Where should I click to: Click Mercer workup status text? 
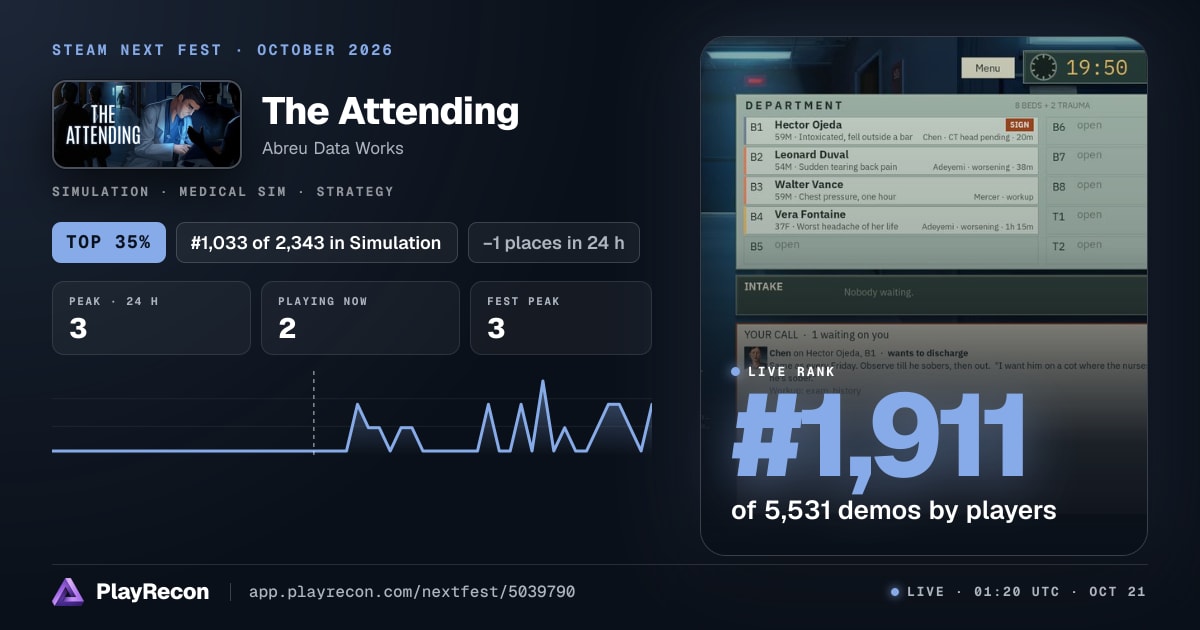pyautogui.click(x=1004, y=197)
